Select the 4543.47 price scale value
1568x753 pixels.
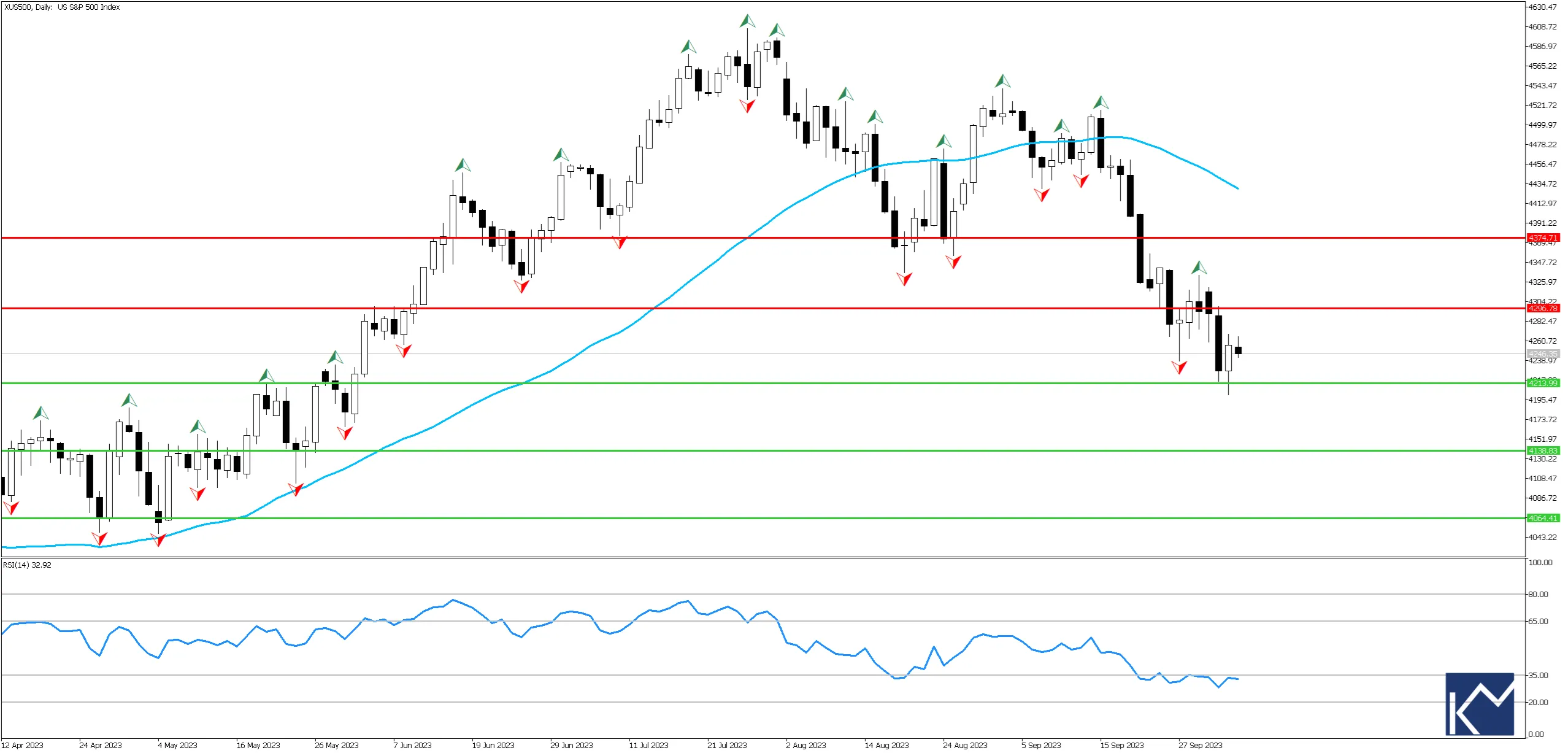pyautogui.click(x=1542, y=86)
